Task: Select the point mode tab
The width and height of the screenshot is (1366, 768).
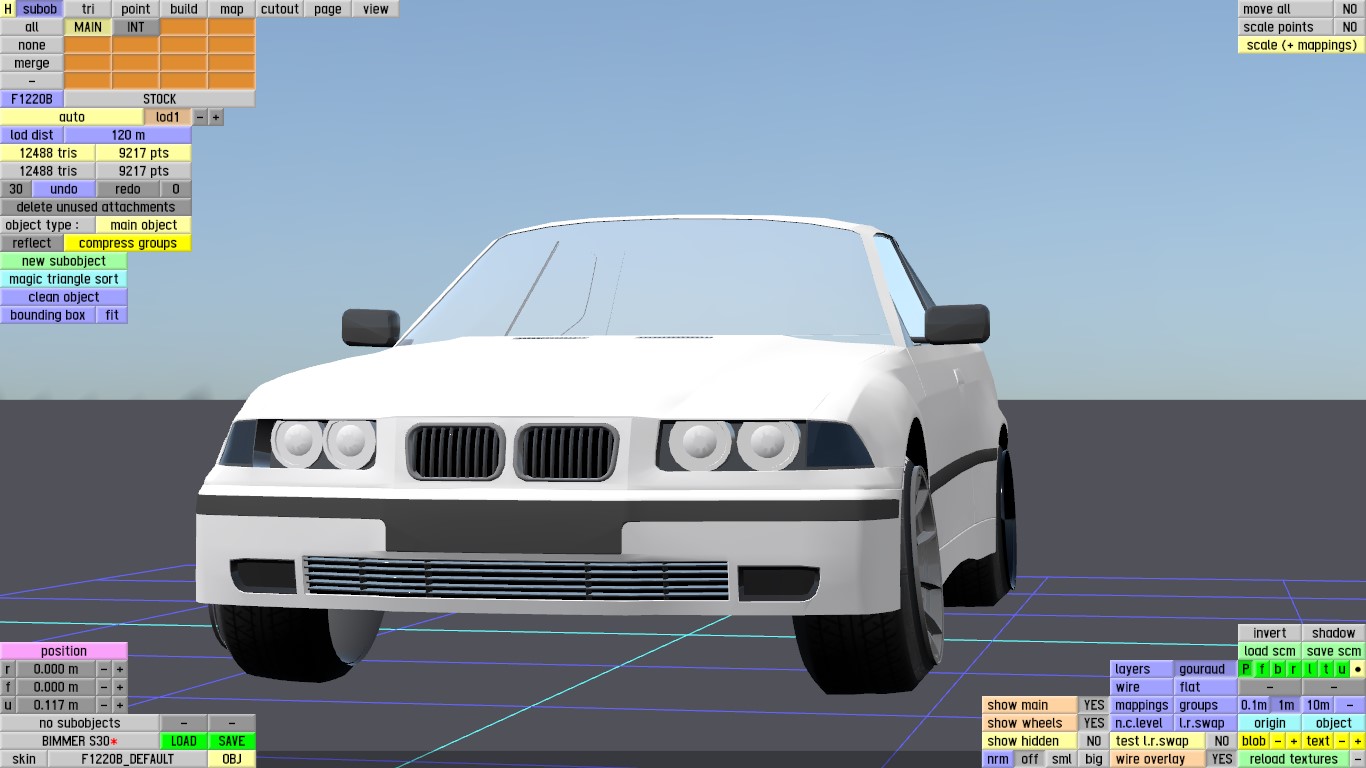Action: coord(136,9)
